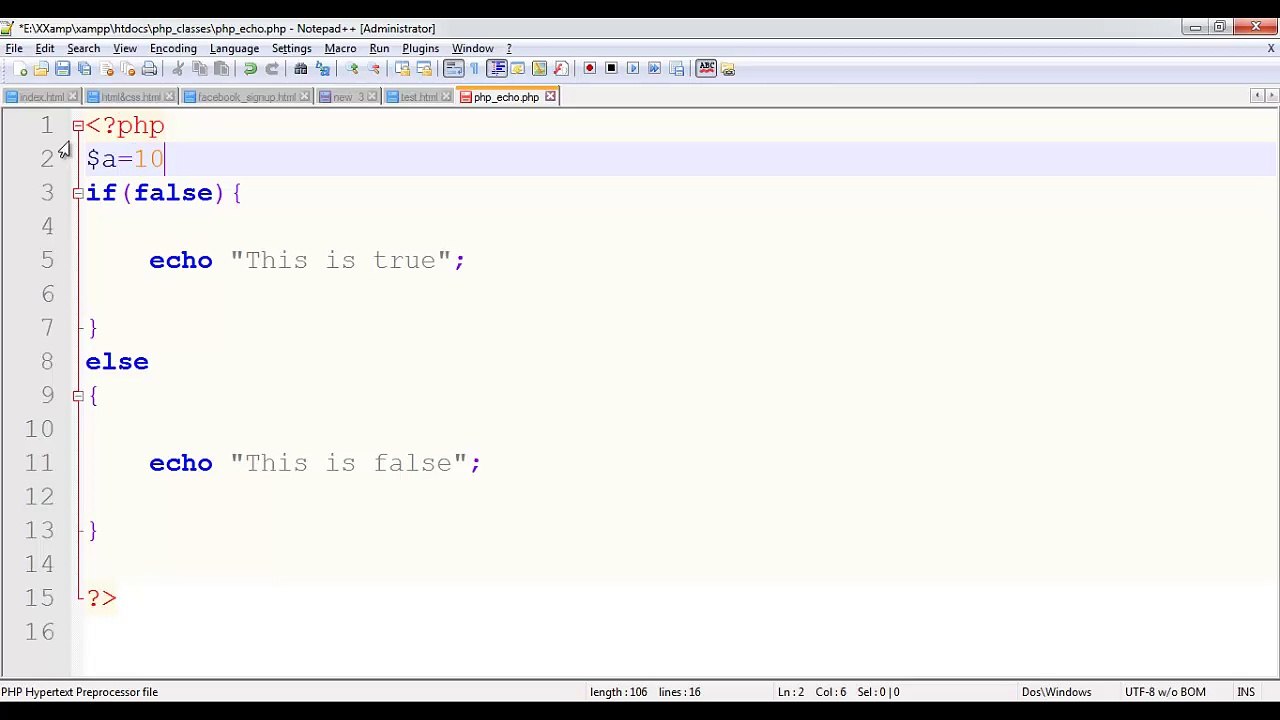Open the Run menu

[x=379, y=48]
